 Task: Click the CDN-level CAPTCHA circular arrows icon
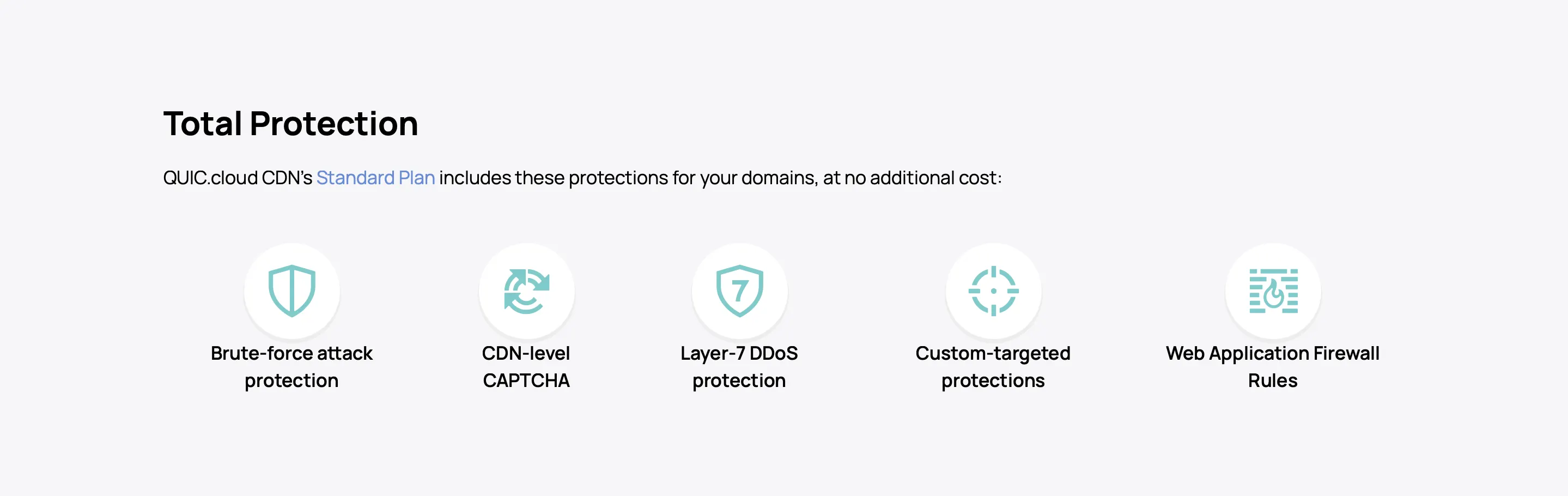(526, 291)
